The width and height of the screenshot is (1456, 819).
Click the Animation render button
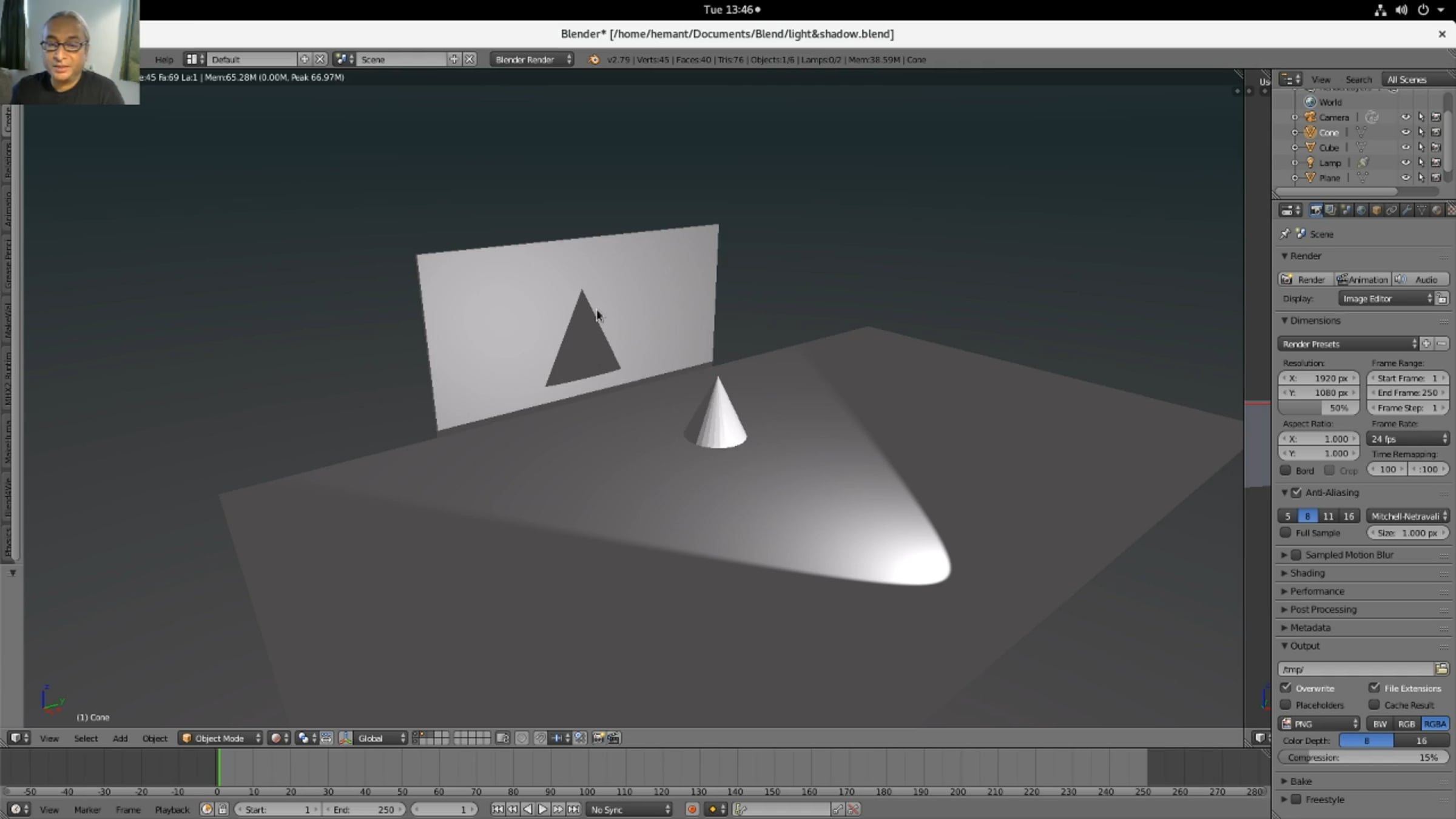coord(1362,280)
